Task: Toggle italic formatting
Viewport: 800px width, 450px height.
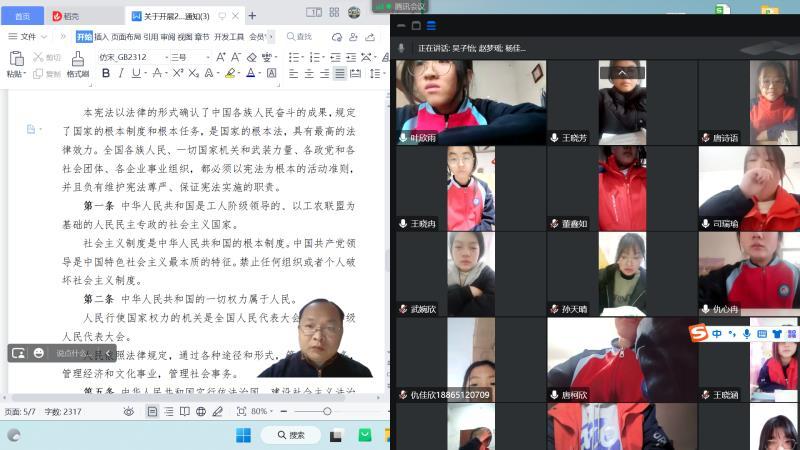Action: 121,73
